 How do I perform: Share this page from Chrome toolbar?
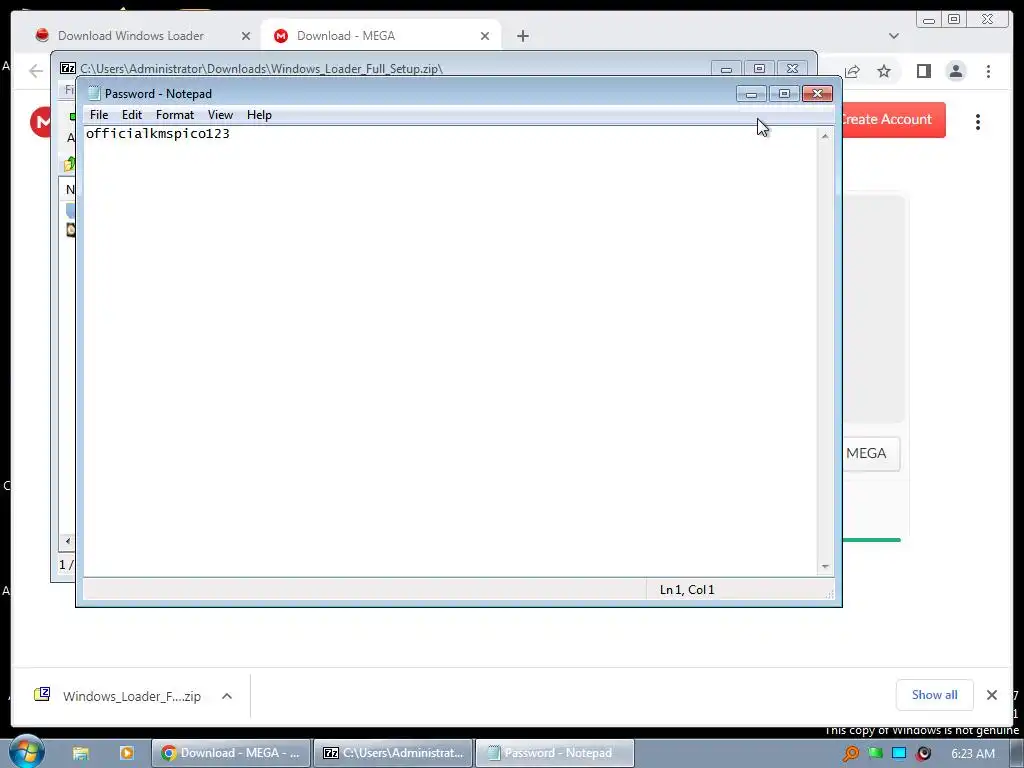852,71
